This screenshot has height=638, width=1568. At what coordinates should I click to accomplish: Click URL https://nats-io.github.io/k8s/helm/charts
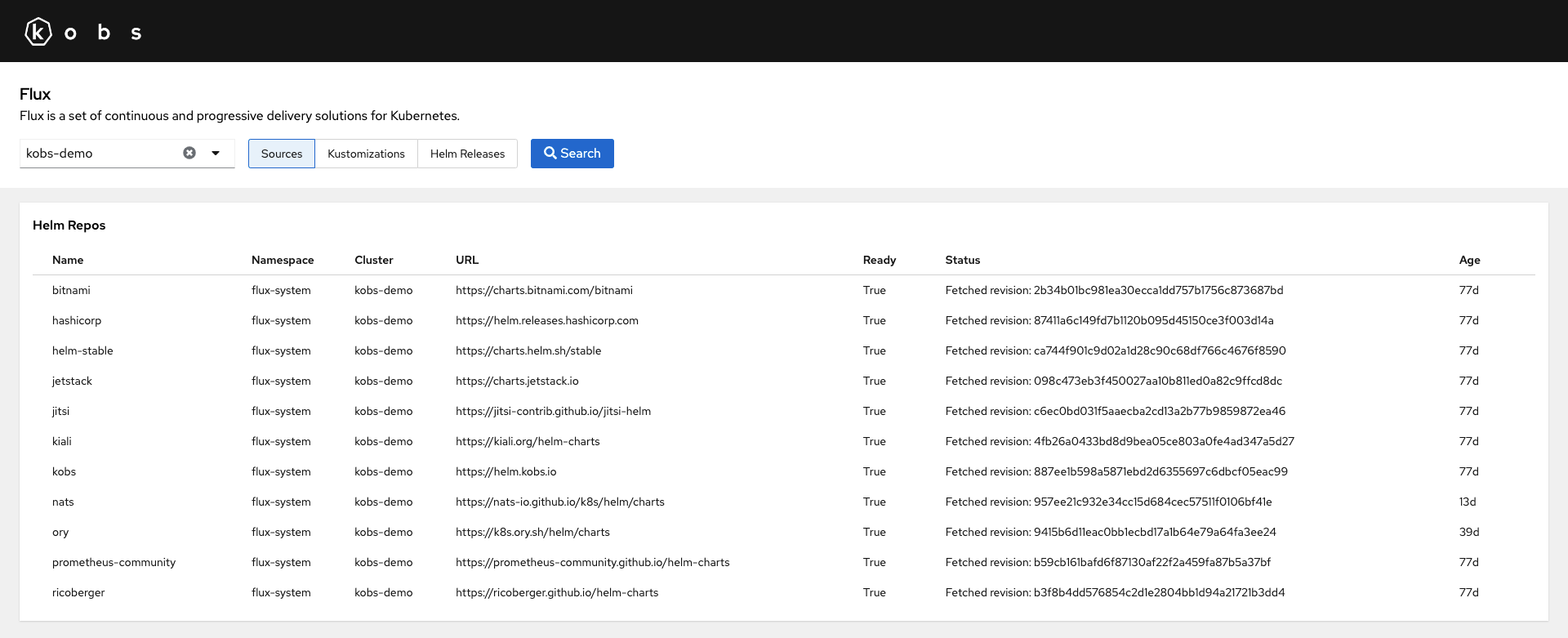[560, 502]
